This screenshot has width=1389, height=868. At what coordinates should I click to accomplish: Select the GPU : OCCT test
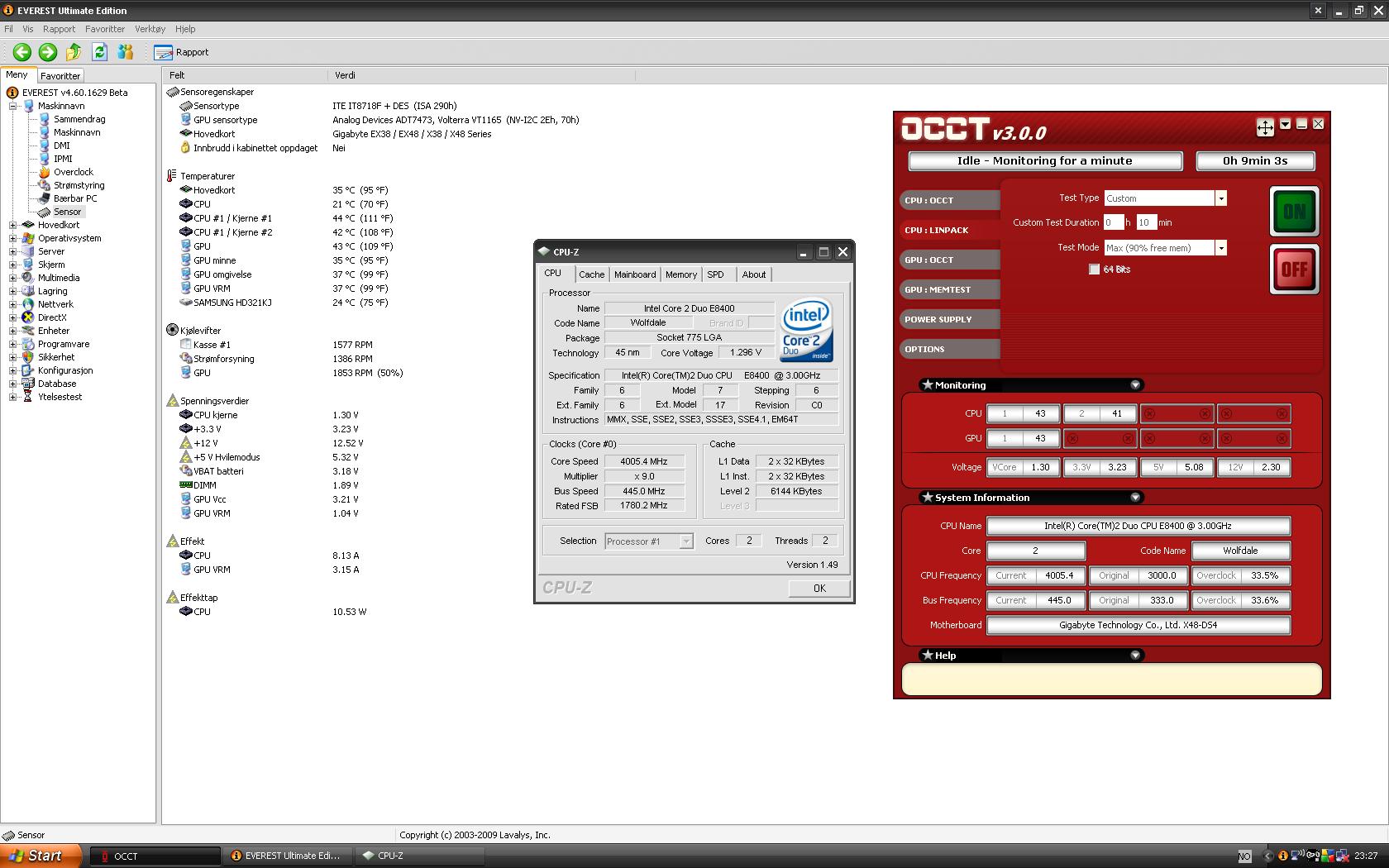tap(949, 260)
